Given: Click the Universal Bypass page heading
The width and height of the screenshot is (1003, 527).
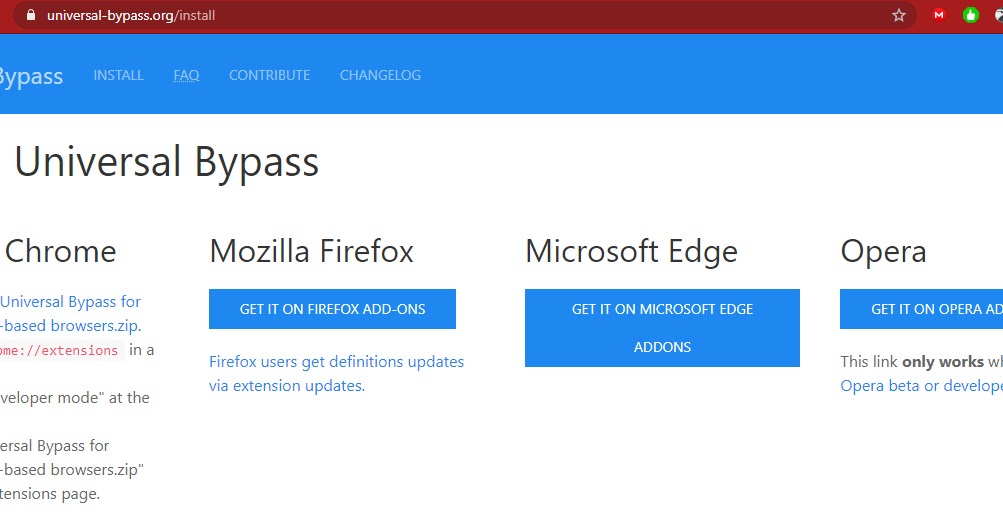Looking at the screenshot, I should (166, 161).
